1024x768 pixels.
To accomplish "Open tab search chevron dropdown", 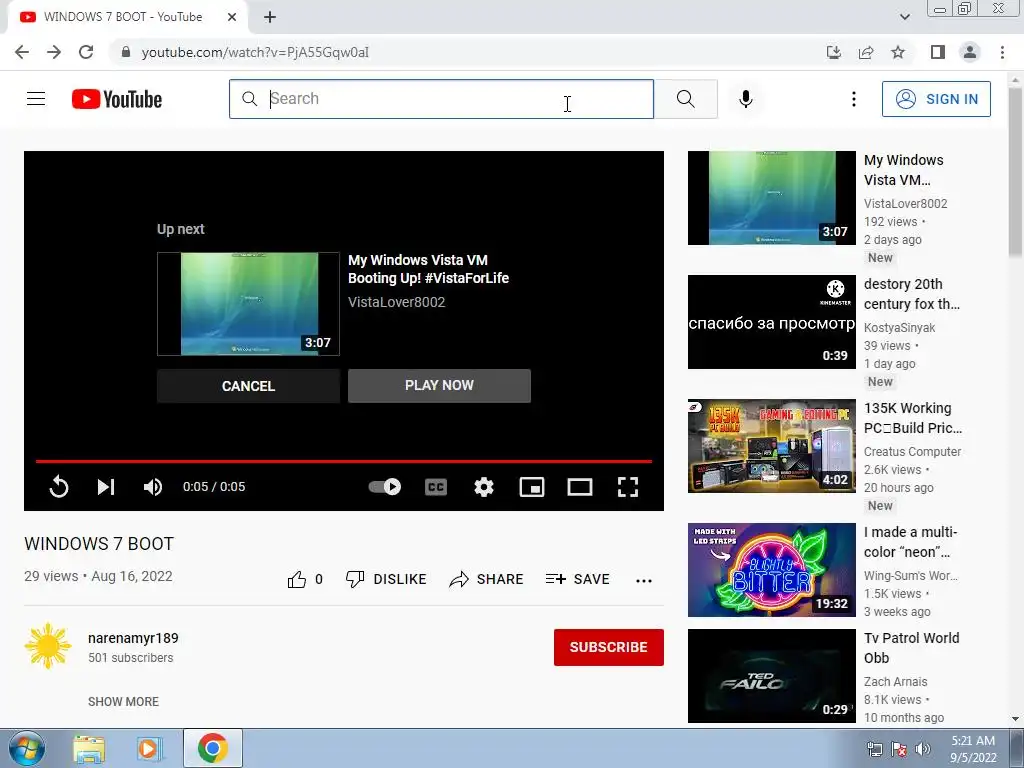I will (x=905, y=17).
